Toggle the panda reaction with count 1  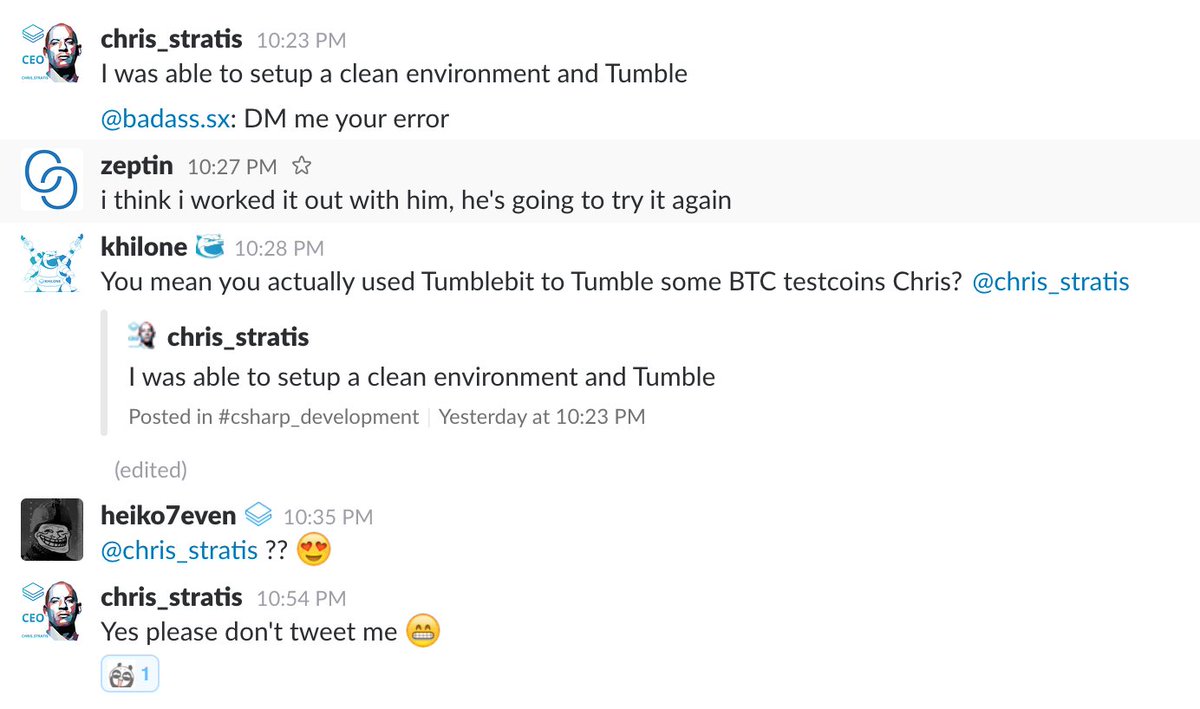pos(130,676)
